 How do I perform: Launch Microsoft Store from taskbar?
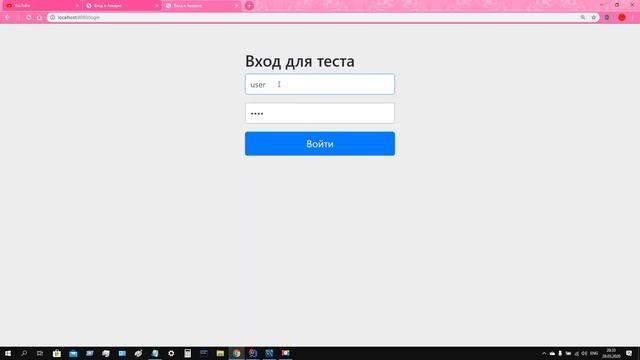pyautogui.click(x=57, y=353)
